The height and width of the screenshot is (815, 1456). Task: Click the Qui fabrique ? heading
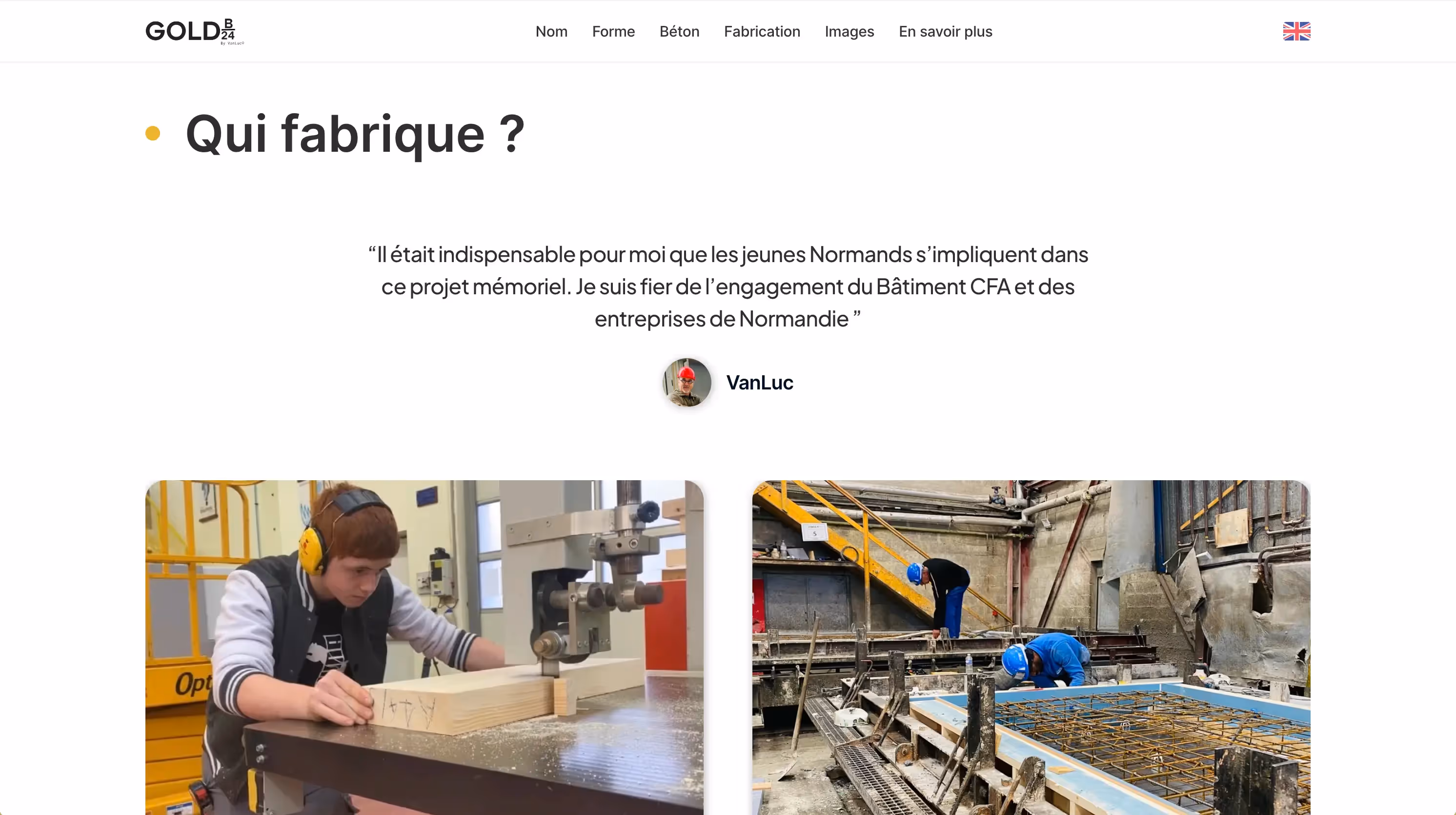point(355,134)
